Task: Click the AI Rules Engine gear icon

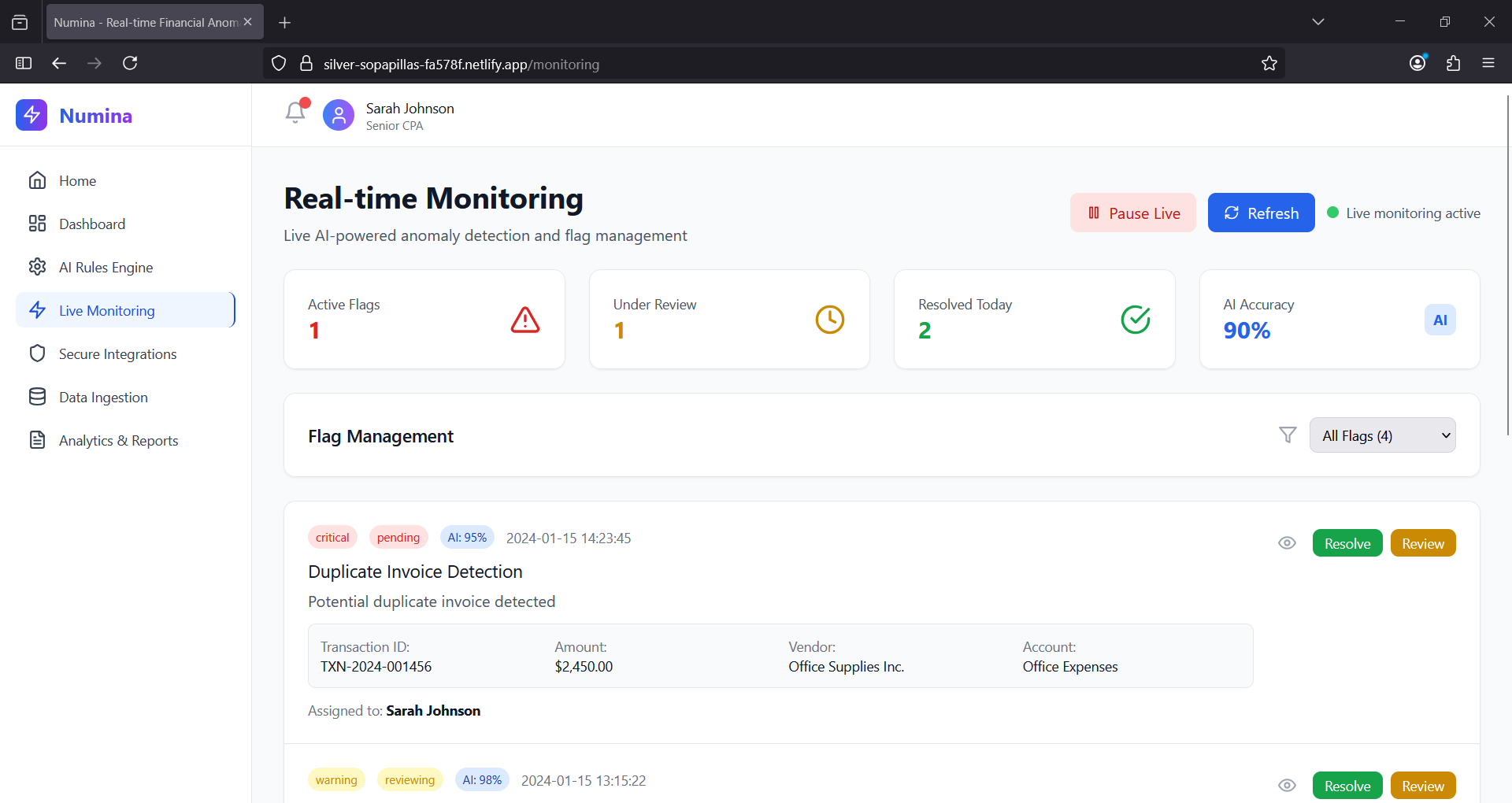Action: point(37,267)
